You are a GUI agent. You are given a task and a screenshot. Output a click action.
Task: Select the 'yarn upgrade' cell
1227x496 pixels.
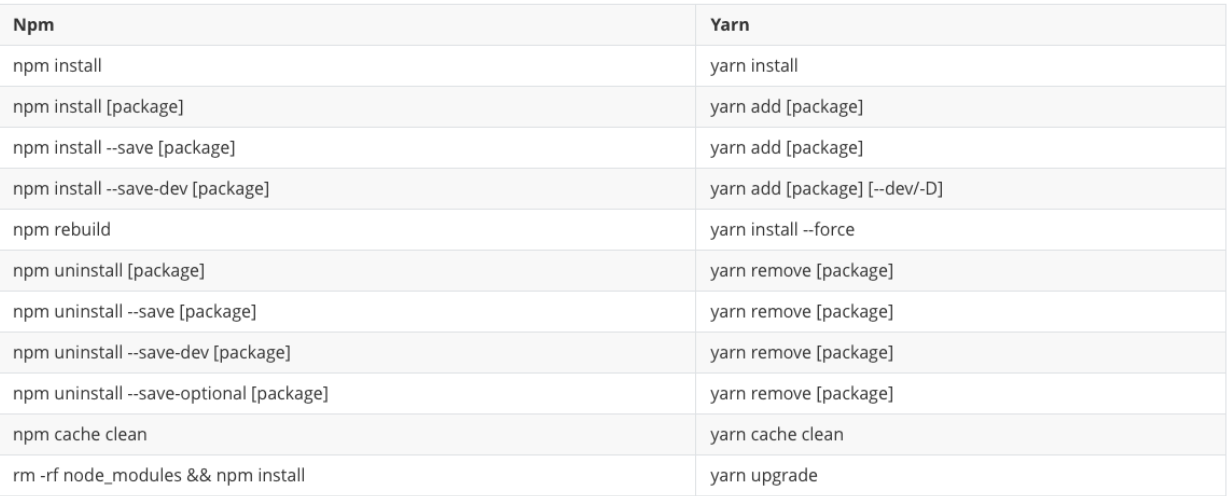pyautogui.click(x=759, y=475)
